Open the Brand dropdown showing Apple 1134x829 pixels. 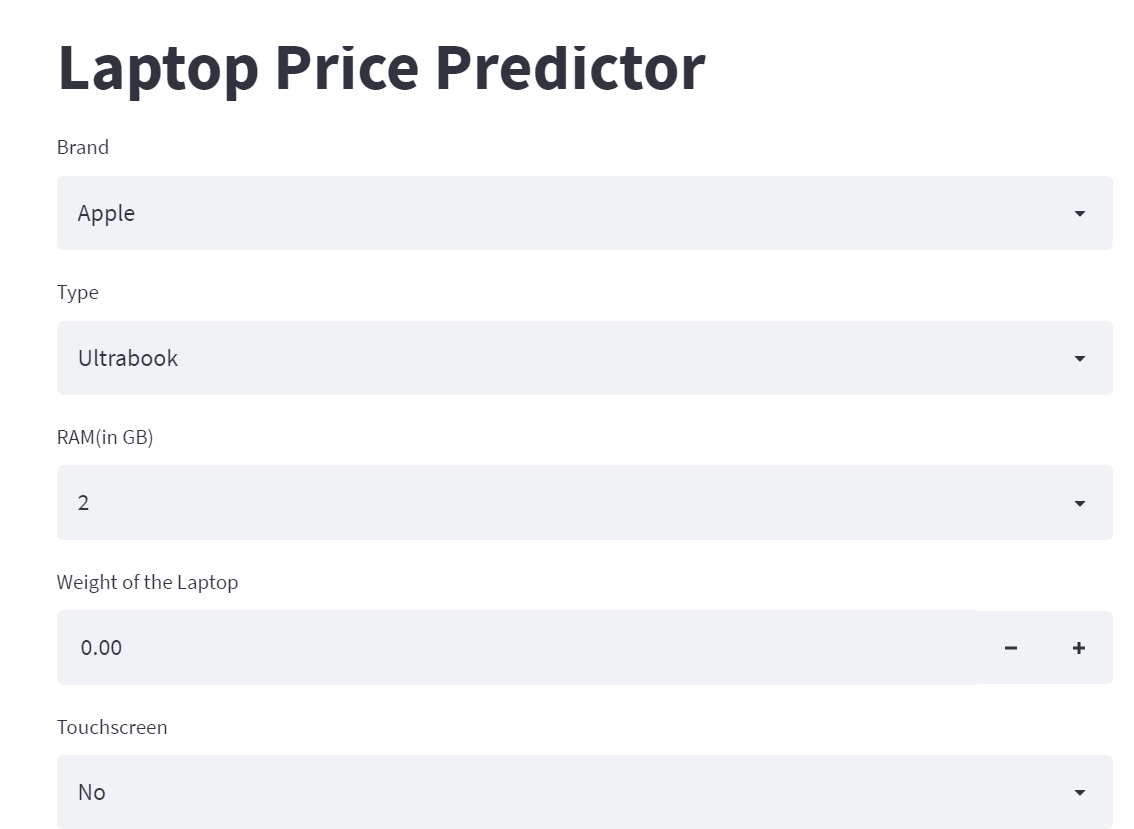pos(585,213)
